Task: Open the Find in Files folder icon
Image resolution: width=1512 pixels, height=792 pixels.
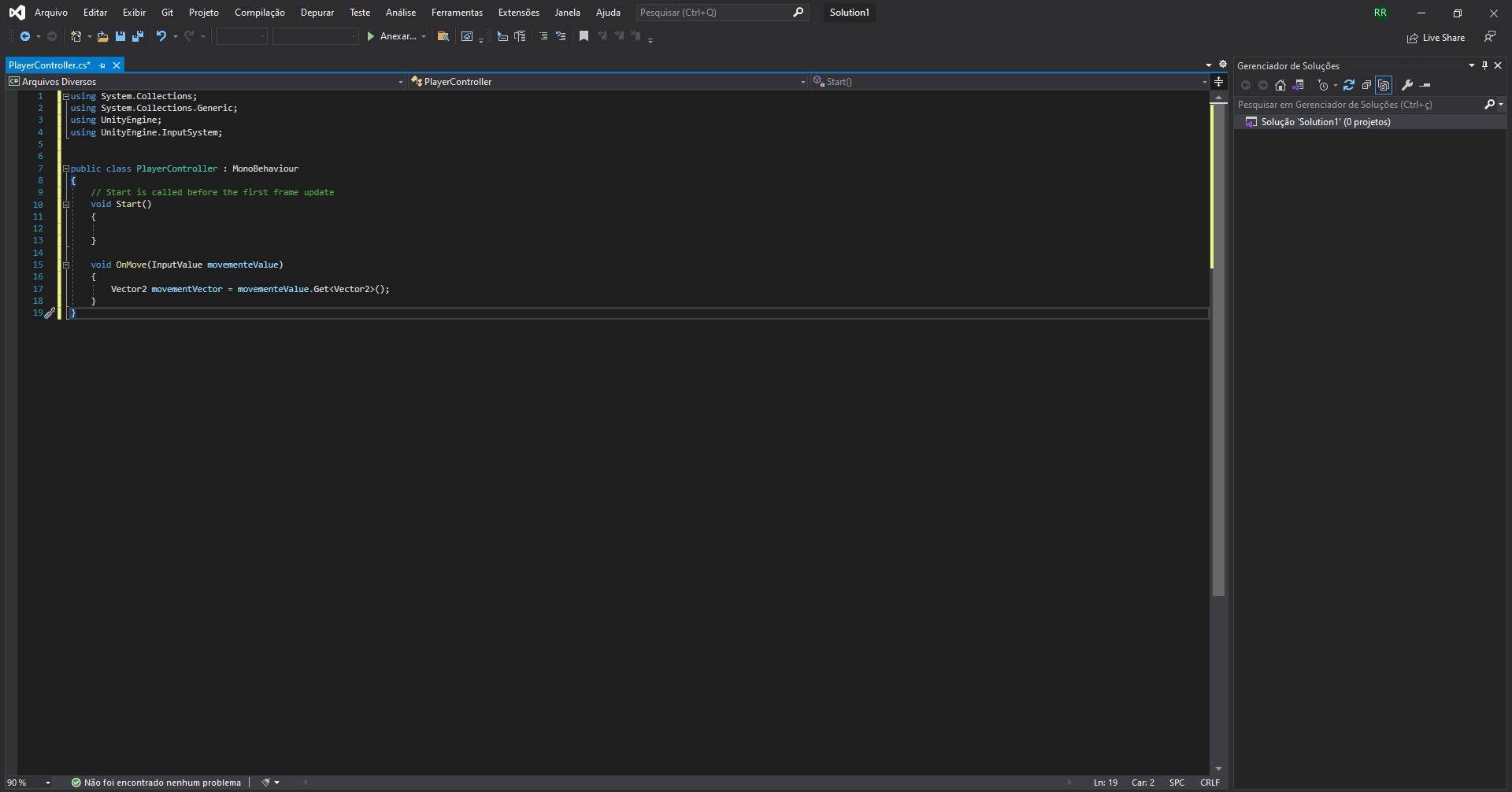Action: (443, 36)
